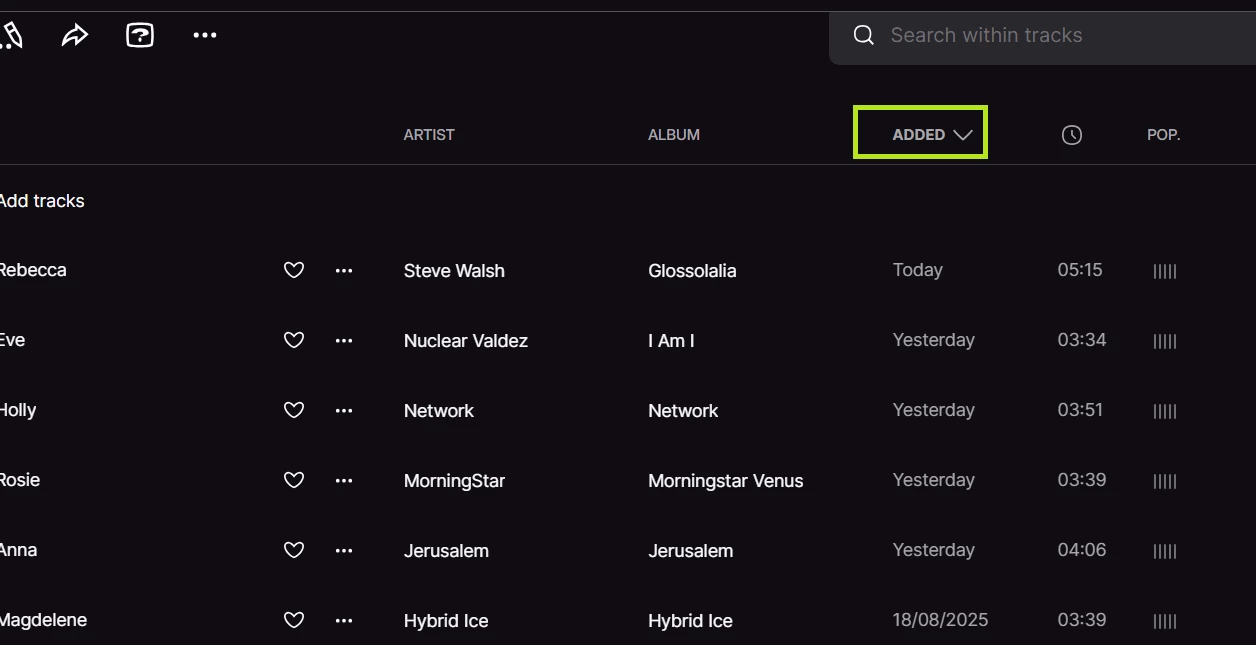Open the help question mark icon
Screen dimensions: 1256x645
140,36
